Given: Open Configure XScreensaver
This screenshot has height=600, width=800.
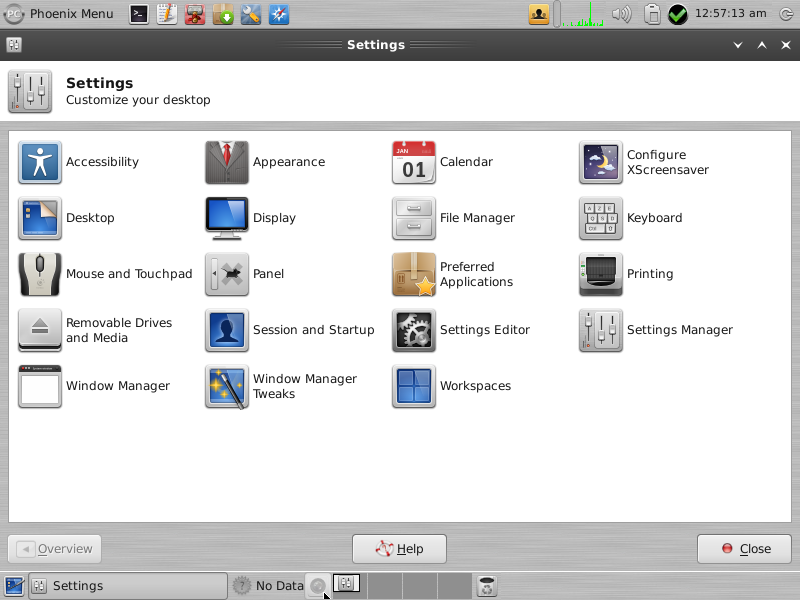Looking at the screenshot, I should [644, 162].
